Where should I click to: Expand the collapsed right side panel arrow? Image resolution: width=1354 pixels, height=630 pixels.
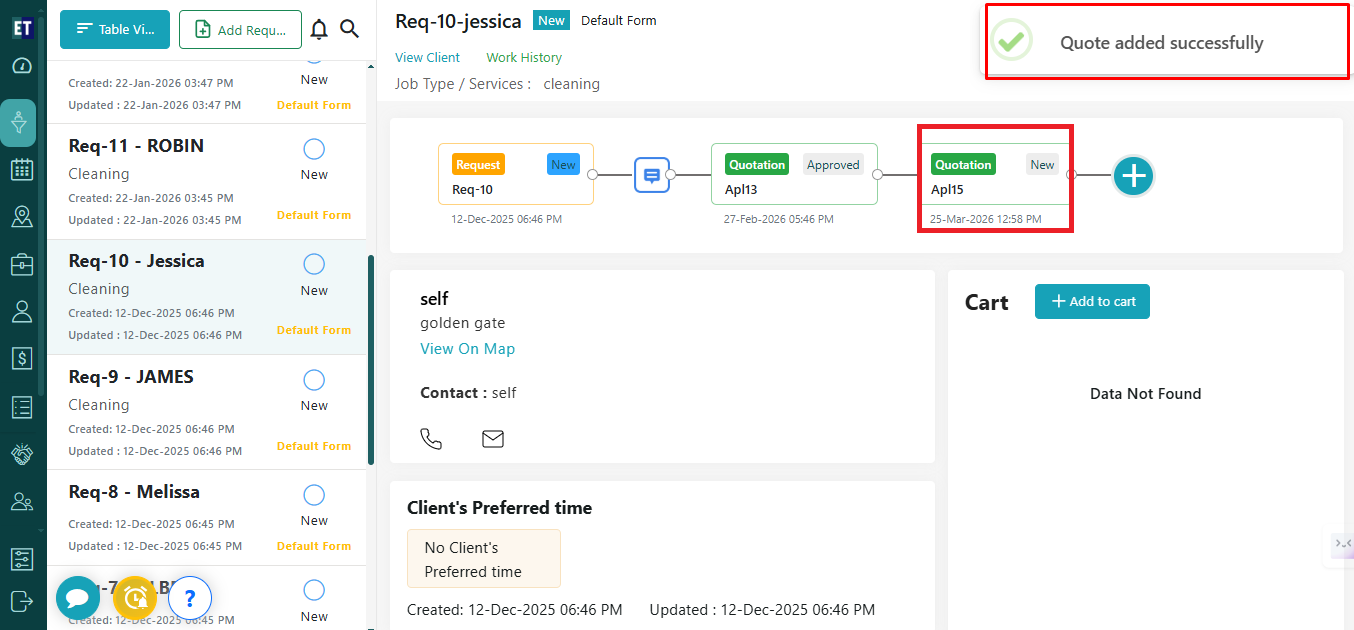1342,543
